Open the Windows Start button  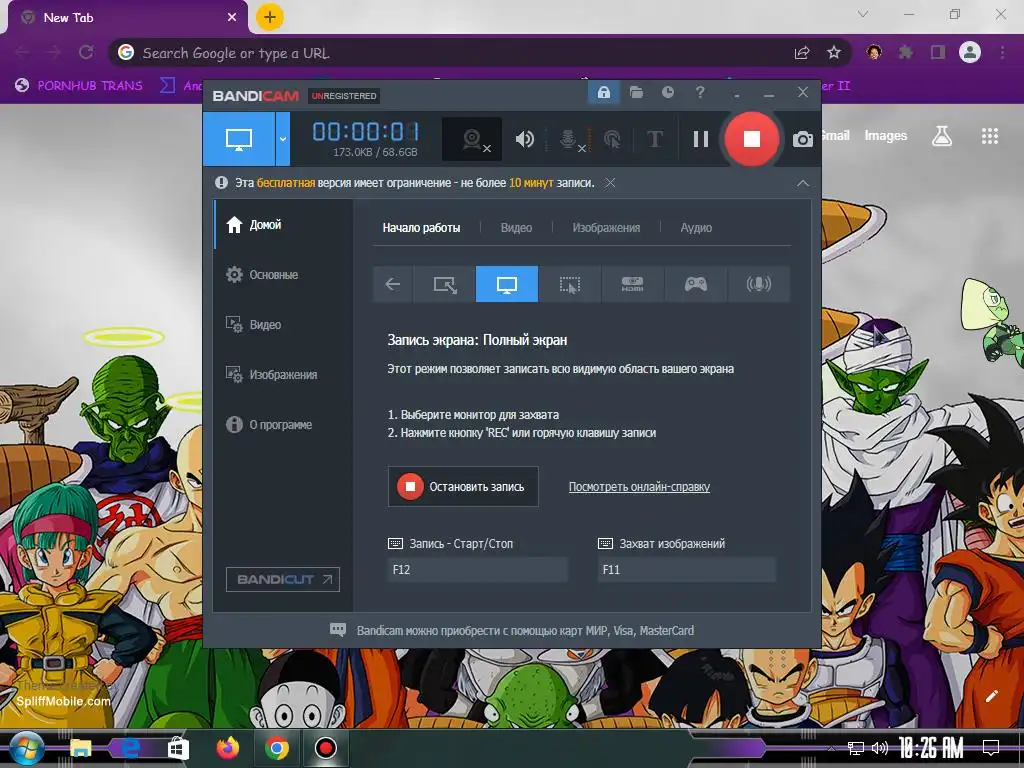point(27,748)
